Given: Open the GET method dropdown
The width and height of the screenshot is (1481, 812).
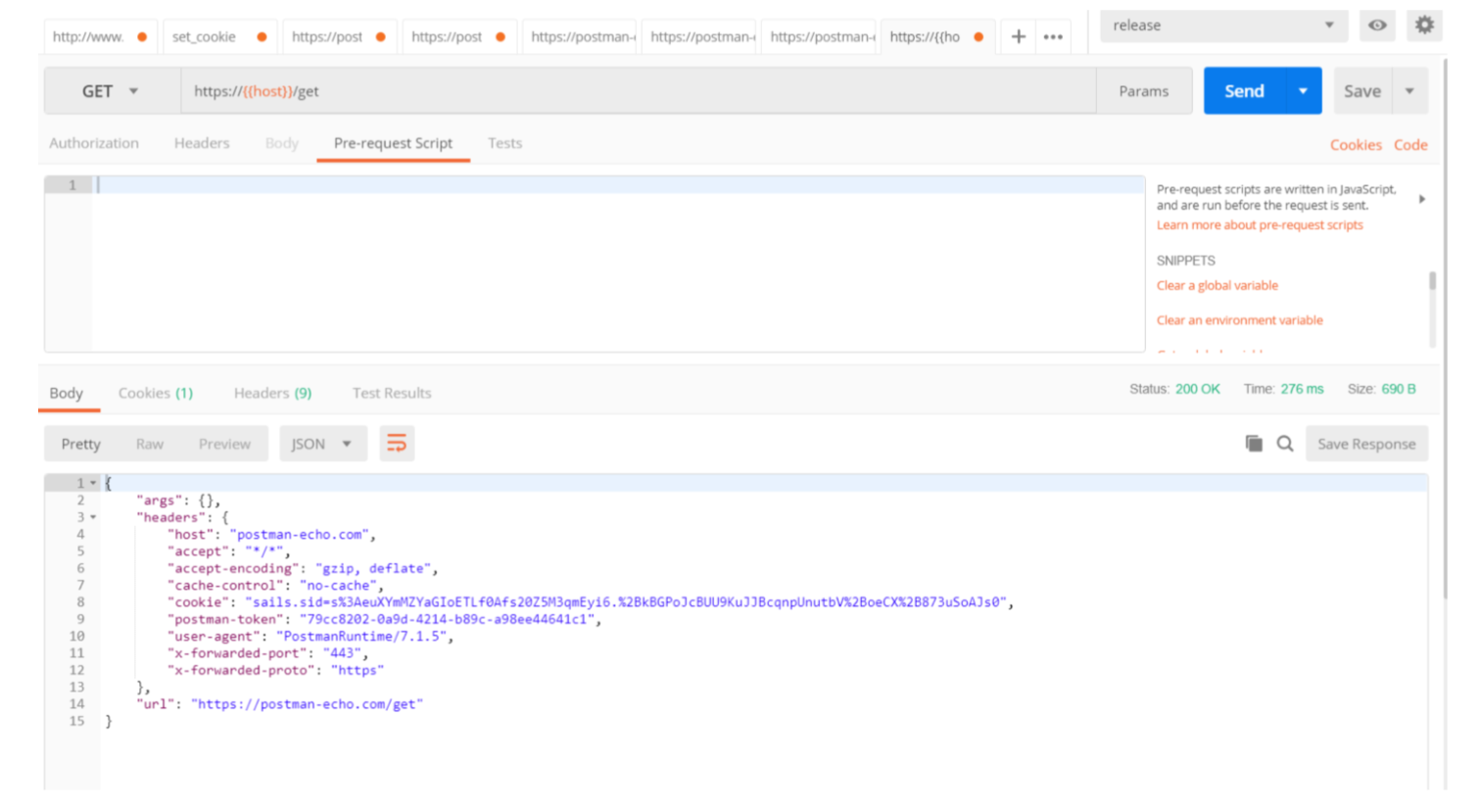Looking at the screenshot, I should coord(111,91).
